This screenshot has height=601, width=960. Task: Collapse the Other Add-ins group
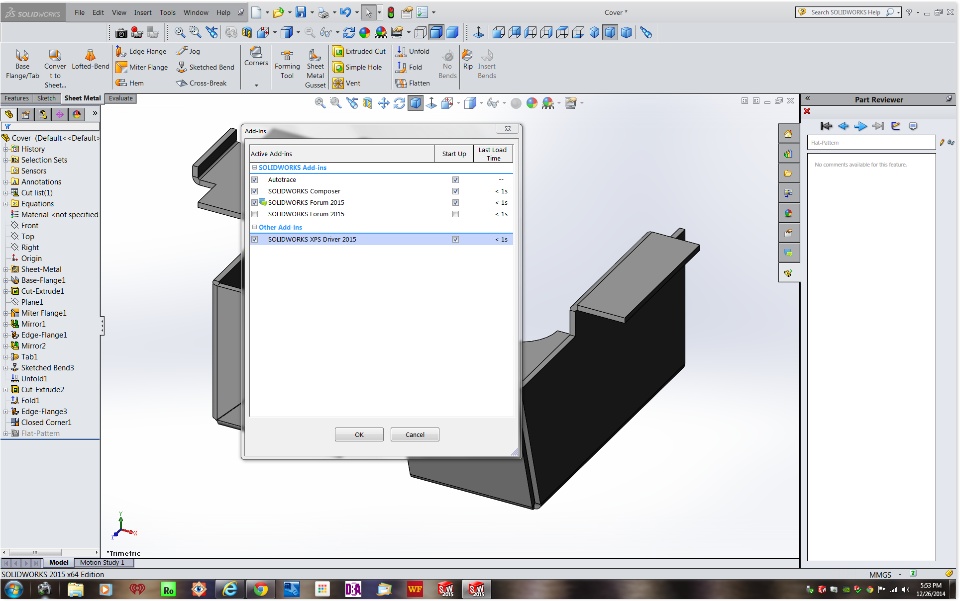point(254,227)
